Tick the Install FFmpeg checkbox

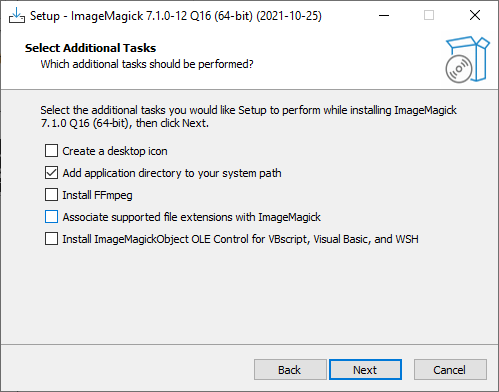[51, 195]
